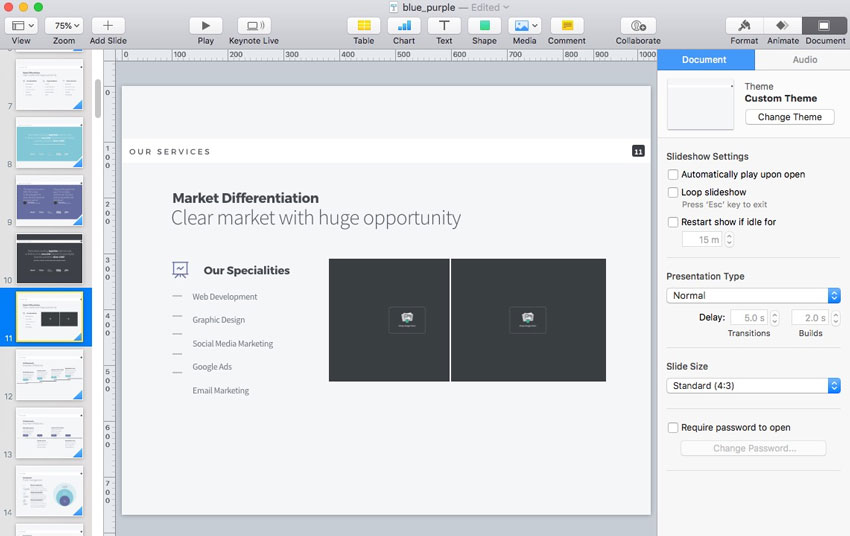Select Graphic Design list item
The width and height of the screenshot is (850, 536).
tap(218, 320)
